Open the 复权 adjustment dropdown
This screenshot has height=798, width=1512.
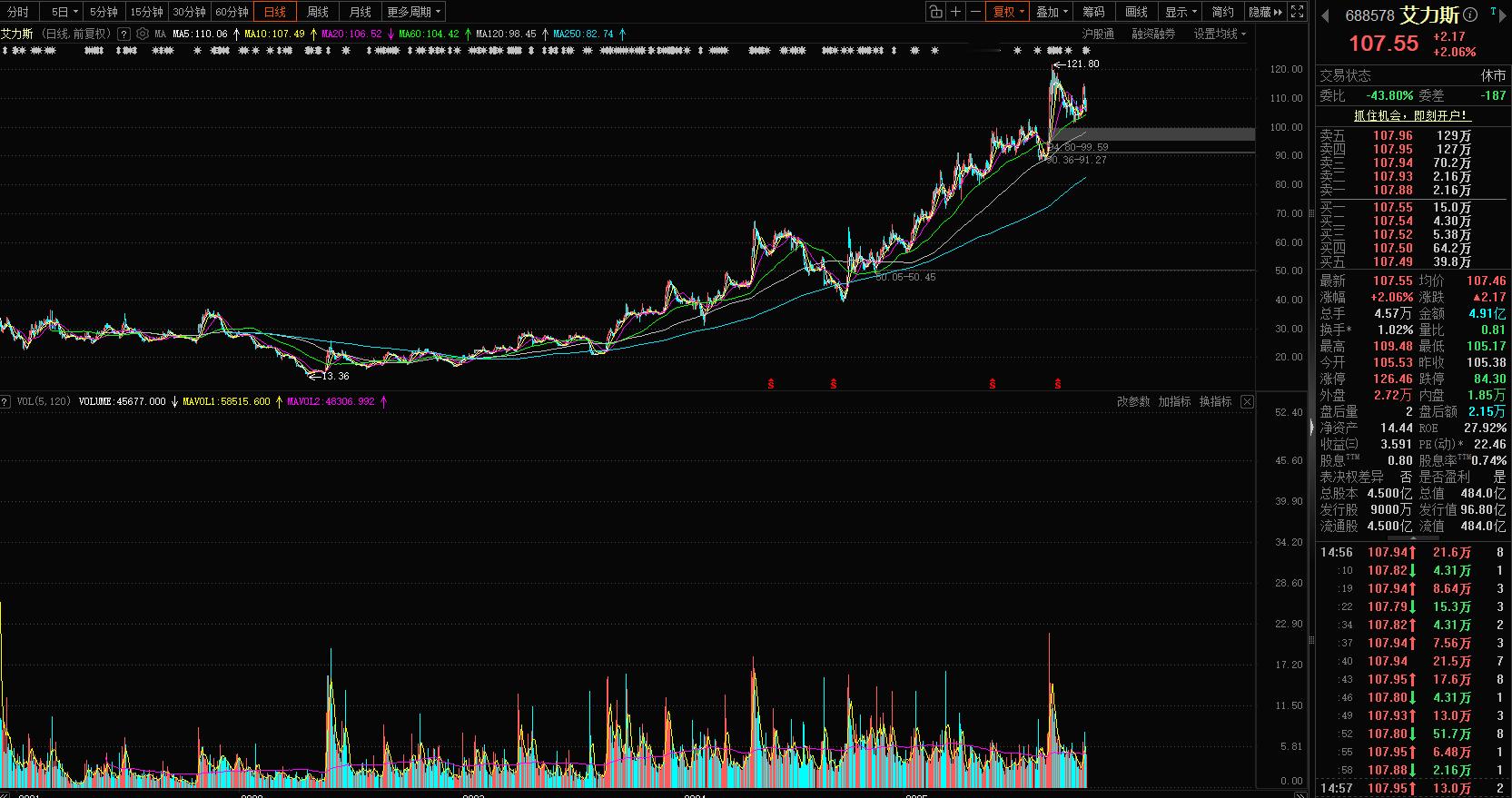(1008, 12)
